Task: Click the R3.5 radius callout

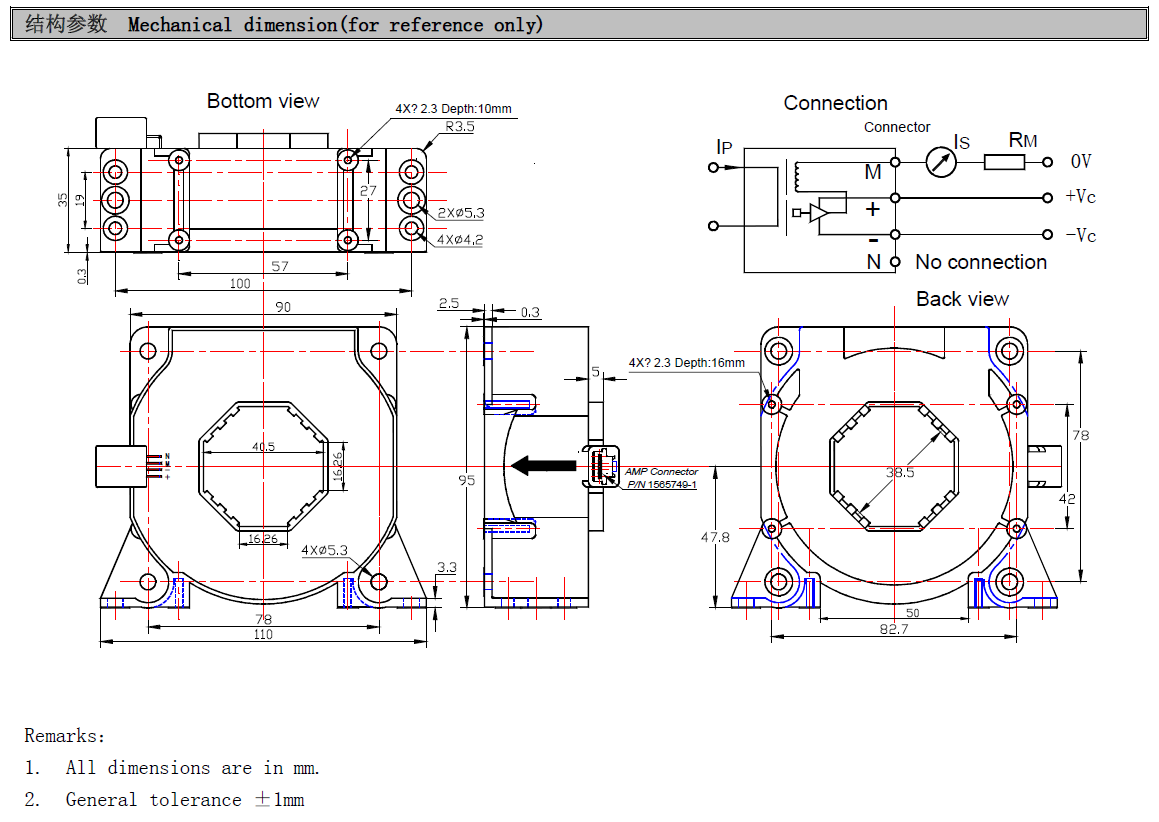Action: click(460, 127)
